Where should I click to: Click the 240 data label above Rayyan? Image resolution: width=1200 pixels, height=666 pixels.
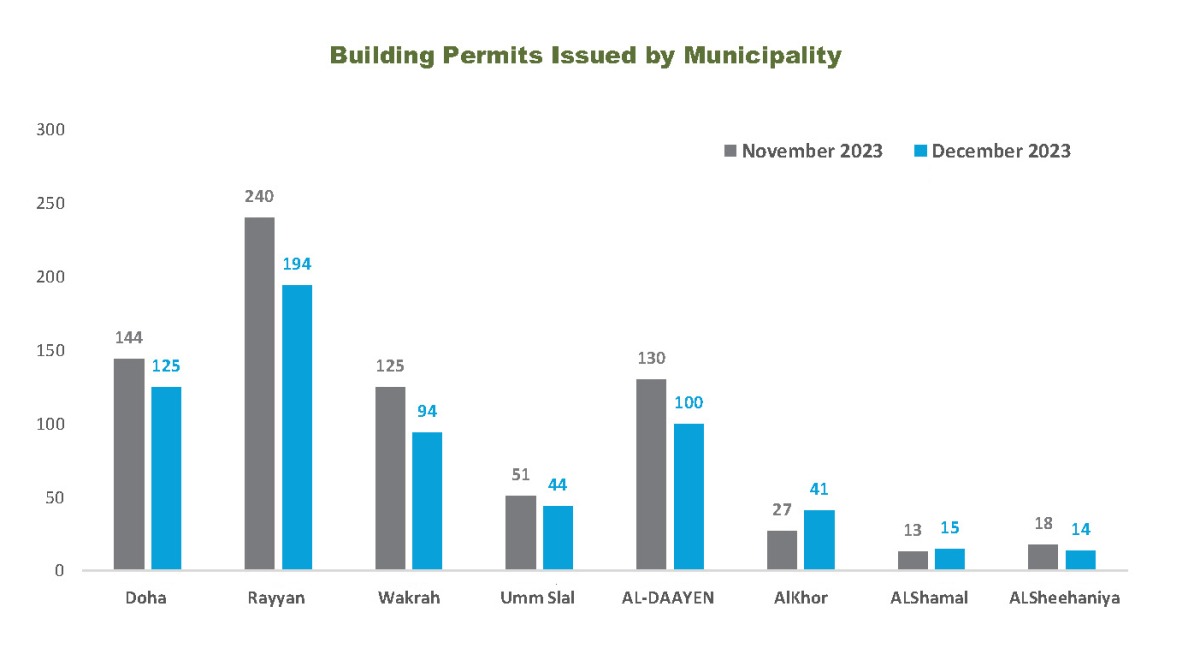tap(259, 197)
